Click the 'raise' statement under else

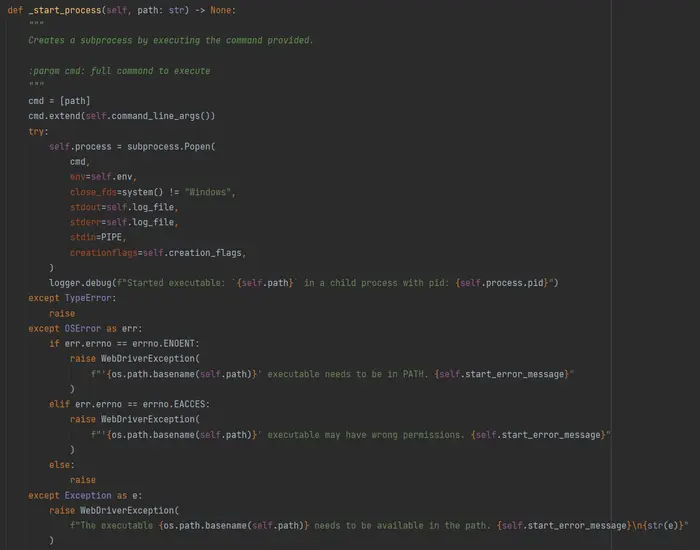pos(83,480)
